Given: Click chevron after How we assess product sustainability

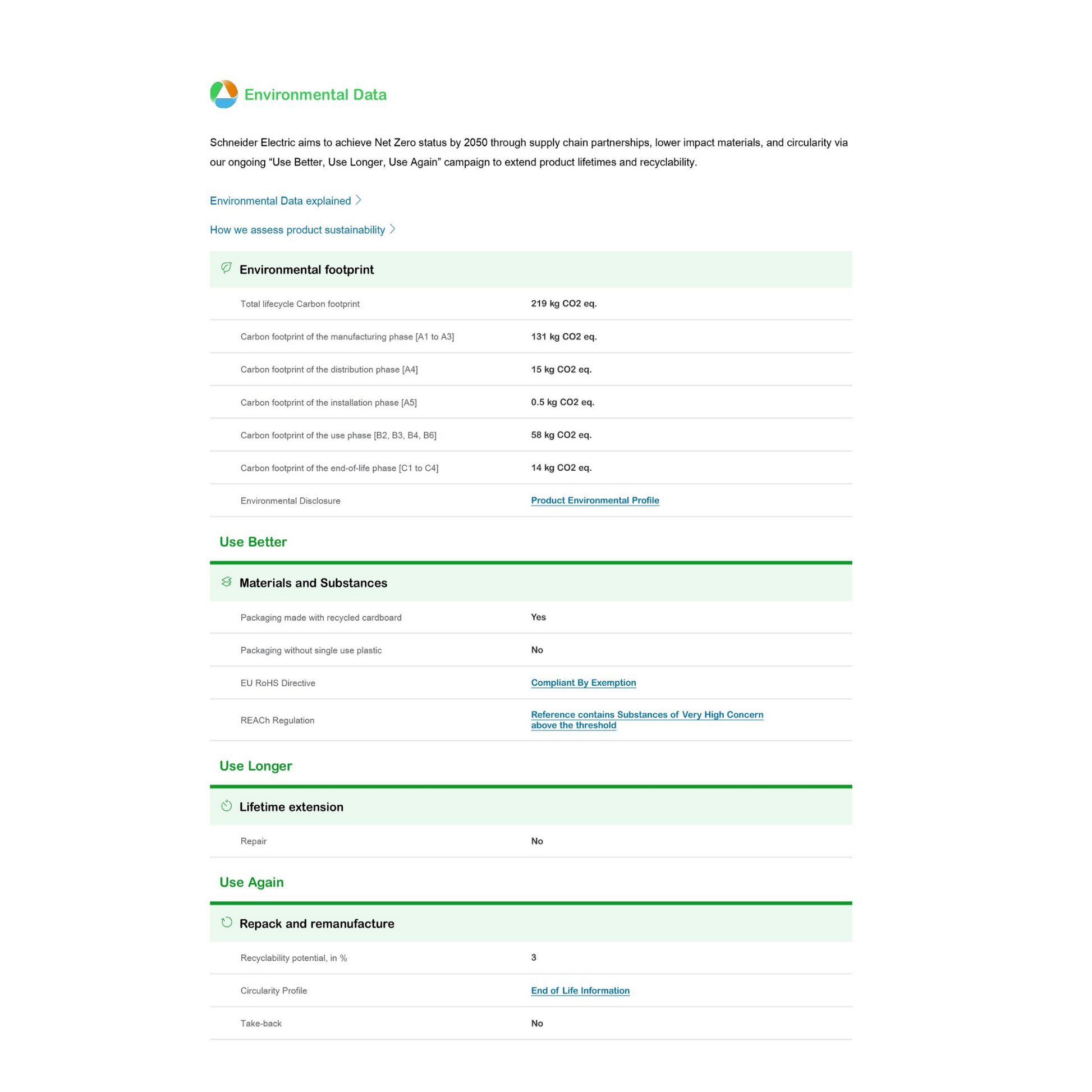Looking at the screenshot, I should coord(392,229).
